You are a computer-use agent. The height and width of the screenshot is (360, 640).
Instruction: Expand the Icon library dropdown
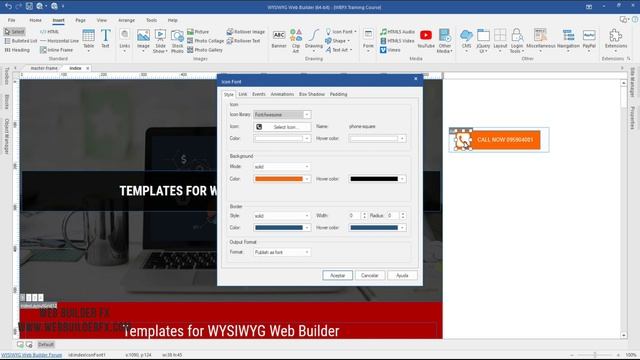[x=307, y=115]
